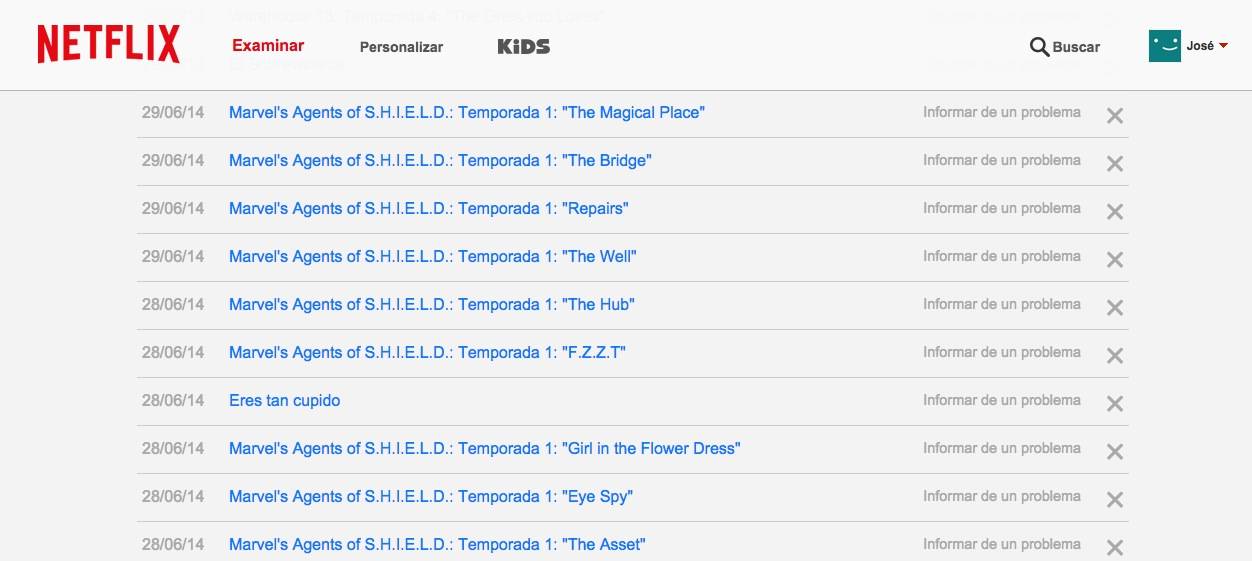Switch to the KIDS section
Screen dimensions: 1252x561
point(524,46)
